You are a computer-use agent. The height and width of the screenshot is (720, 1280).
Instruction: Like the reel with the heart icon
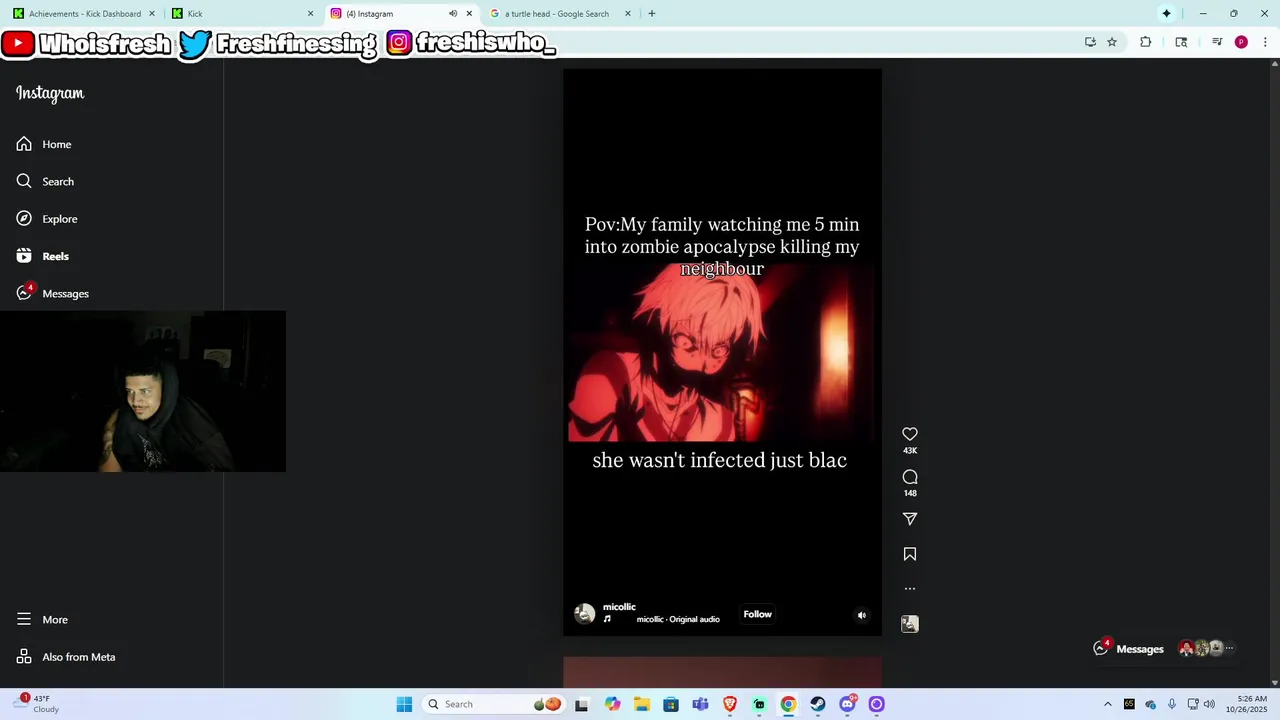pyautogui.click(x=910, y=434)
